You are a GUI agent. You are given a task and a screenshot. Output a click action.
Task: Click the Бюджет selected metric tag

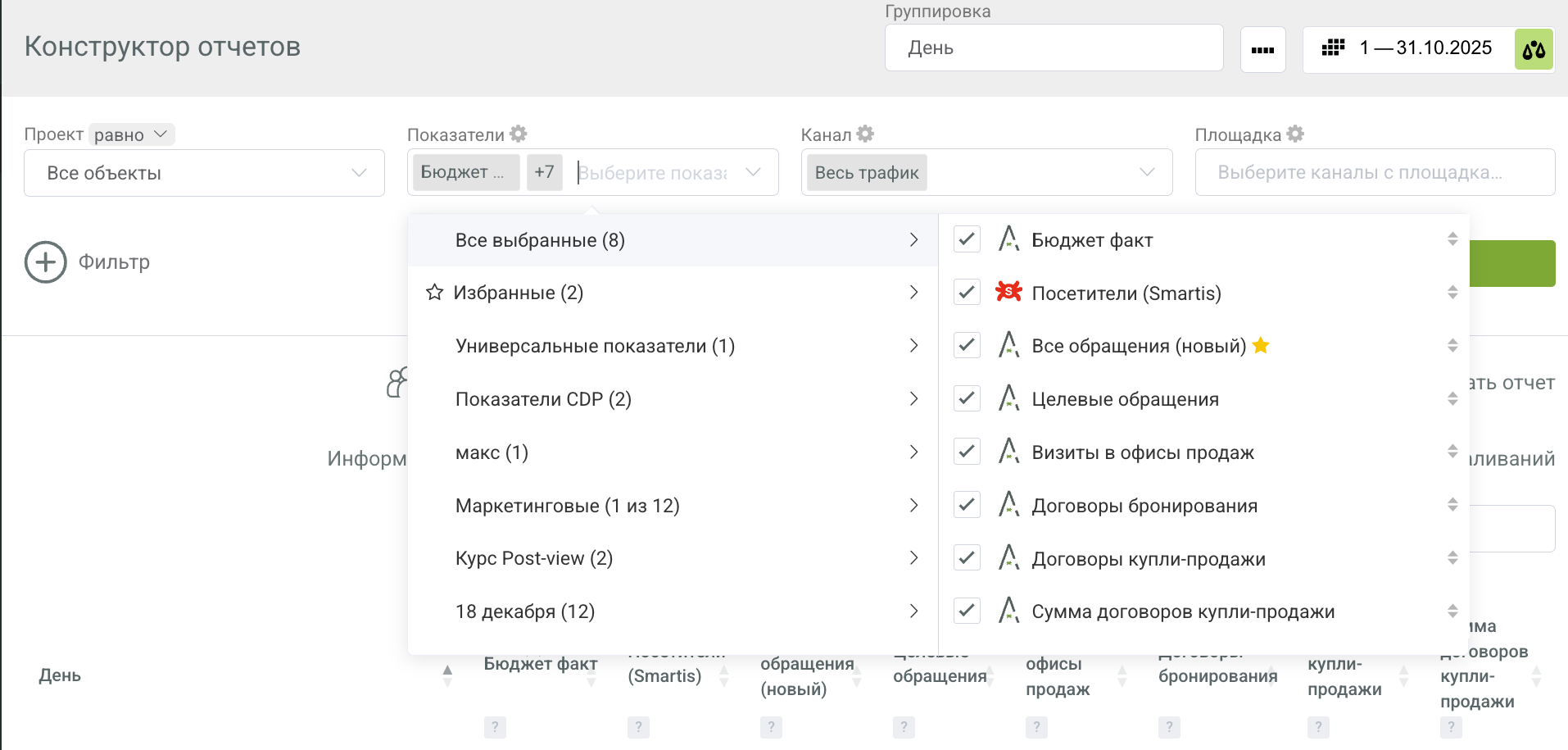466,172
